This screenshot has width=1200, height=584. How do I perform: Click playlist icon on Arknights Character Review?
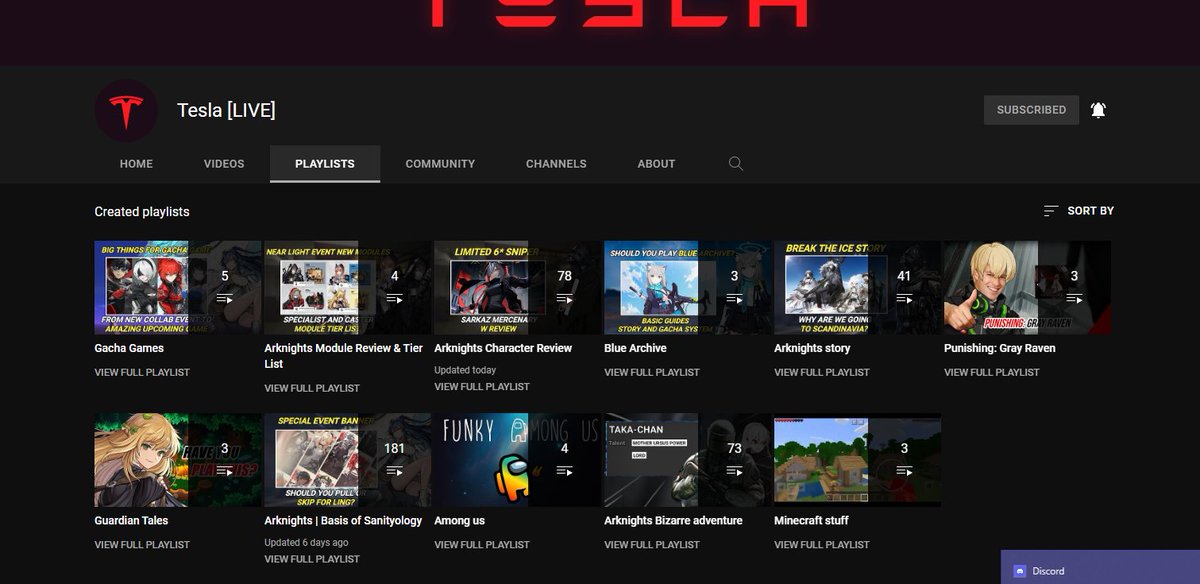point(564,298)
